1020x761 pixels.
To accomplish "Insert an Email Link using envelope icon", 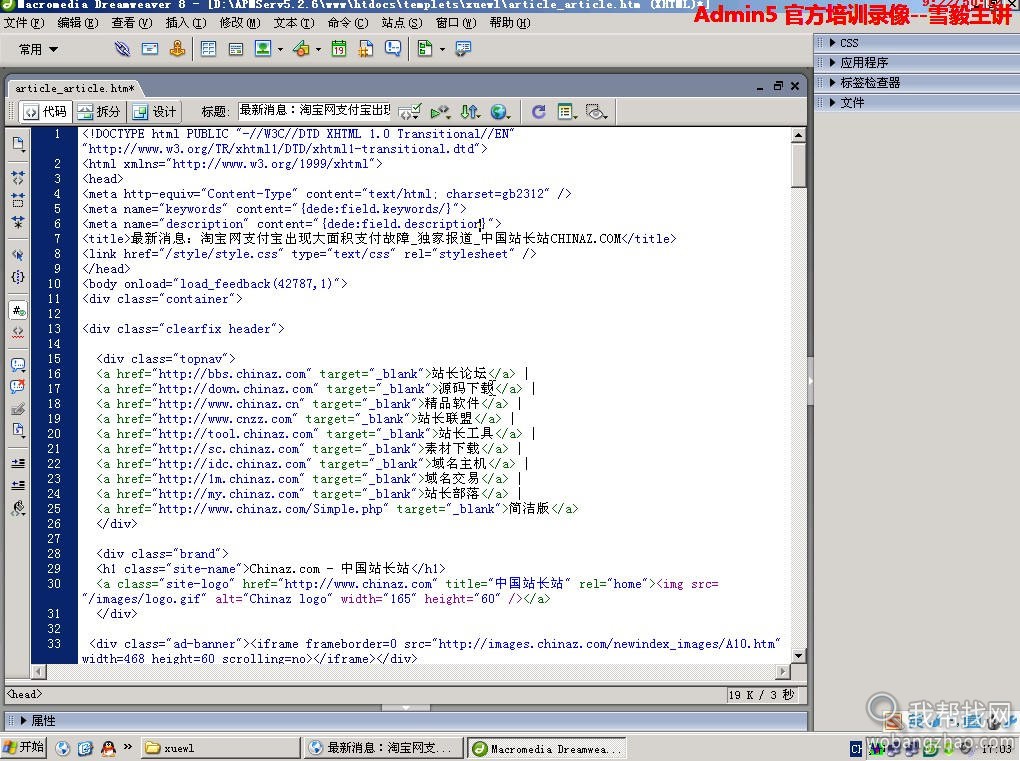I will [x=150, y=49].
